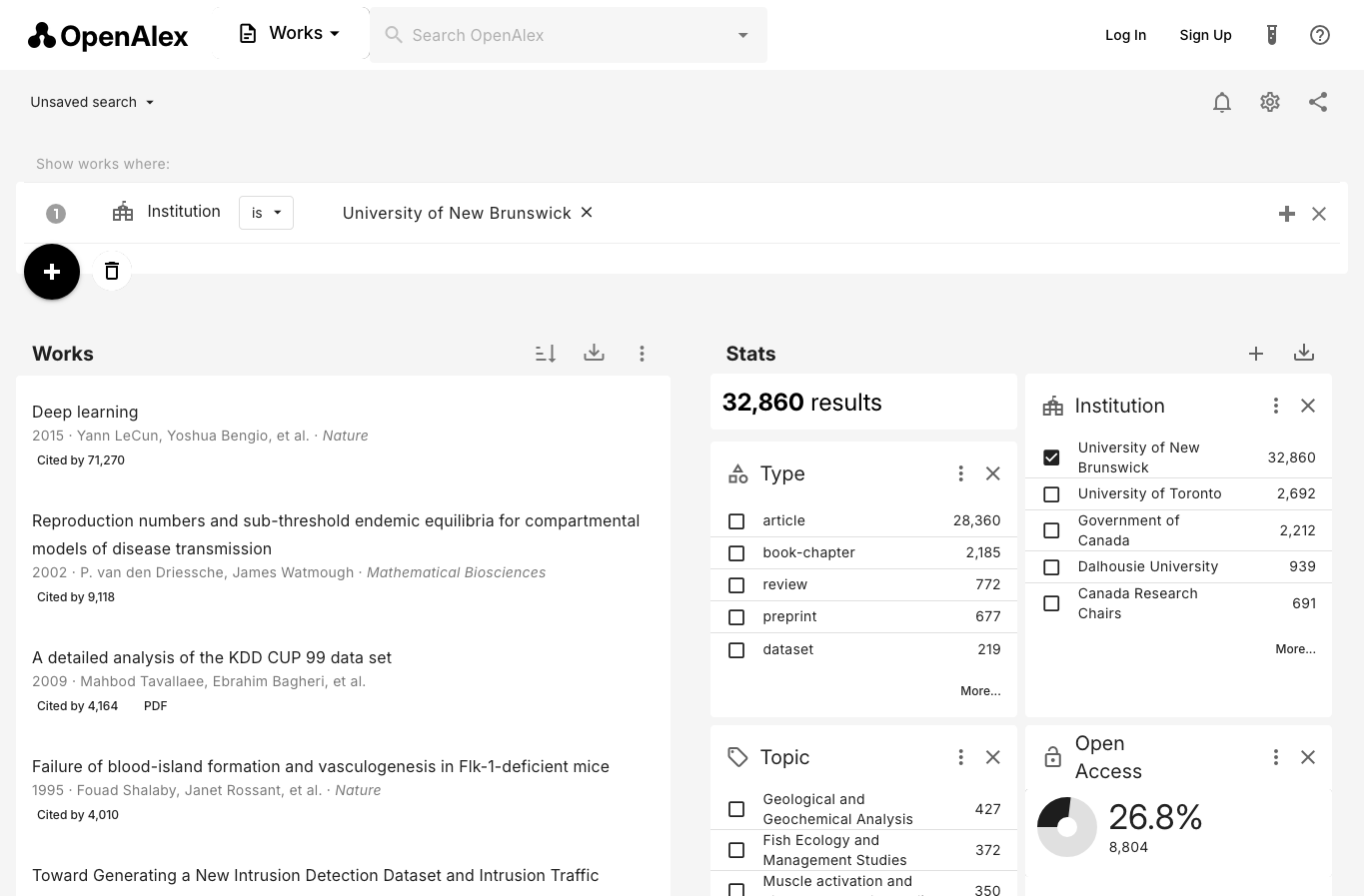Open A detailed analysis of KDD CUP 99

[212, 657]
